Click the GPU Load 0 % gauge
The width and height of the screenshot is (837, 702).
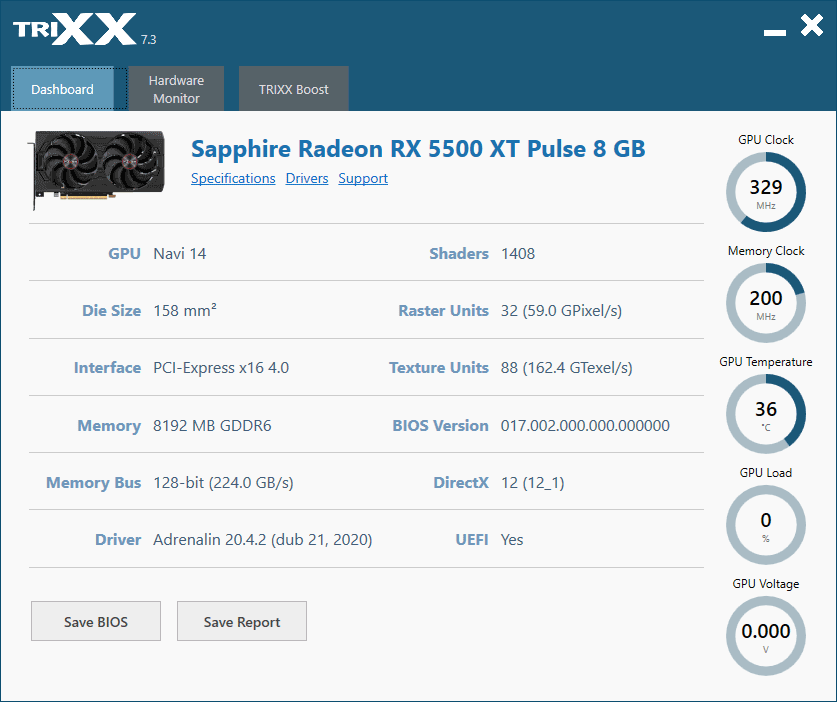(766, 525)
